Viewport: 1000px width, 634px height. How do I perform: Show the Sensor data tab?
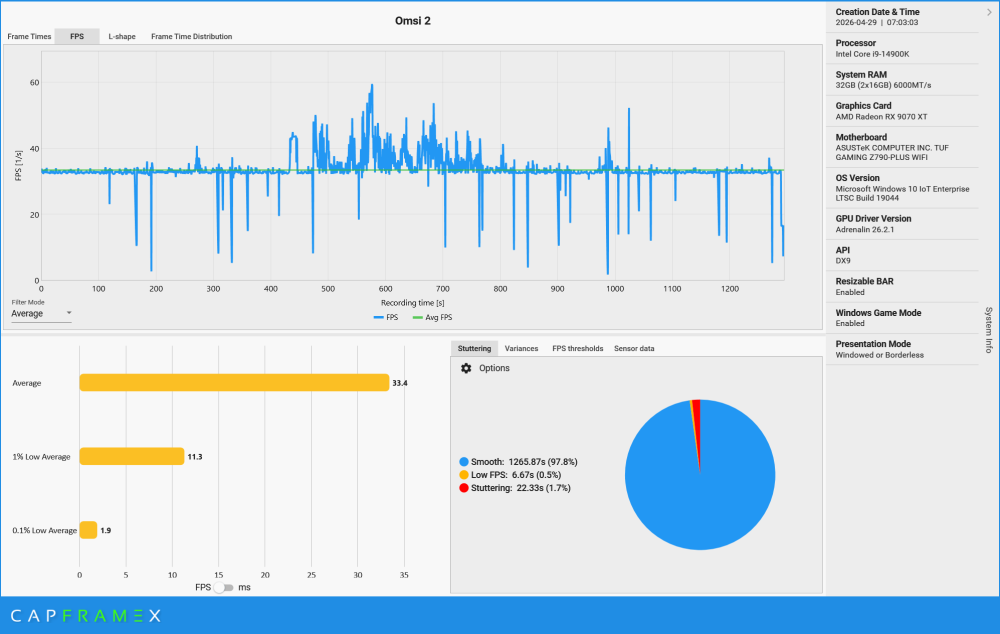[x=634, y=348]
